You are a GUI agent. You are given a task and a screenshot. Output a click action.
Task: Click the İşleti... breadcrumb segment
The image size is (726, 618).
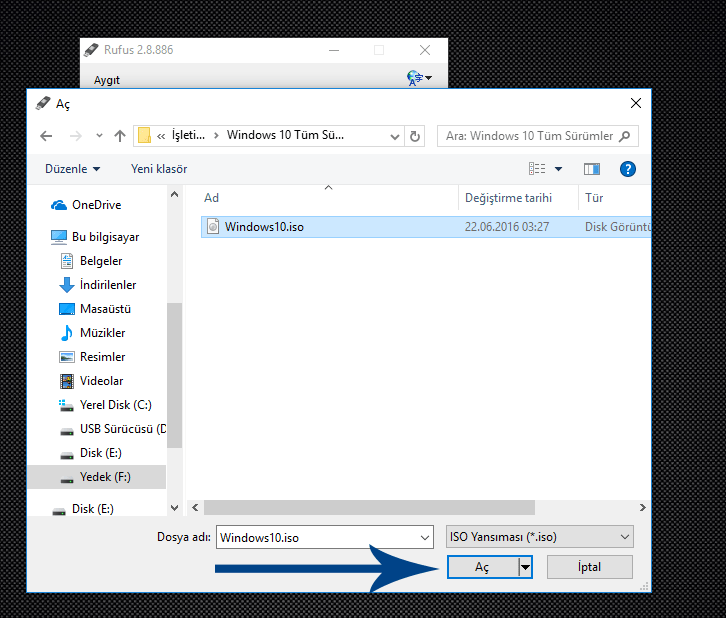coord(188,135)
